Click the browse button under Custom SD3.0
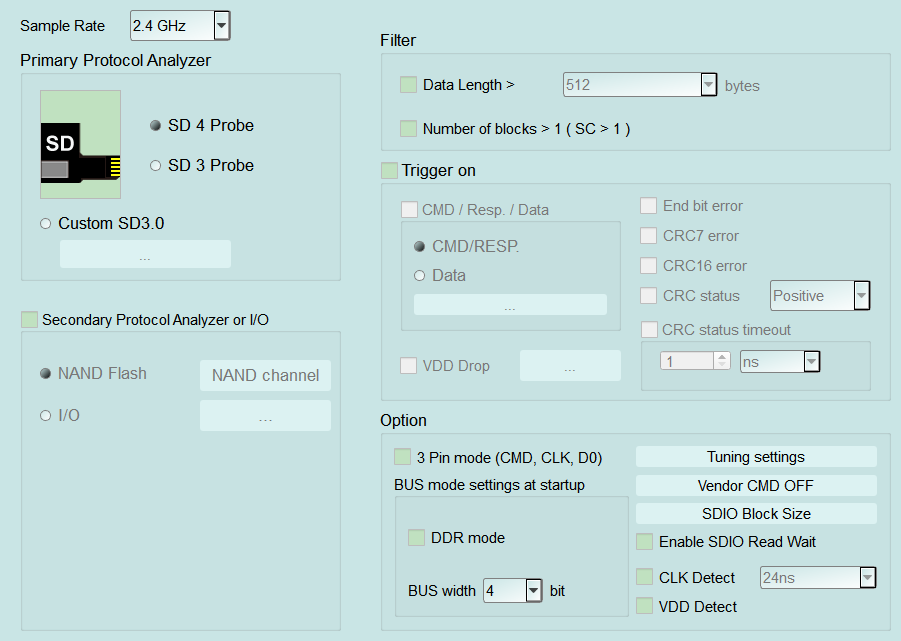Image resolution: width=901 pixels, height=641 pixels. click(x=145, y=254)
